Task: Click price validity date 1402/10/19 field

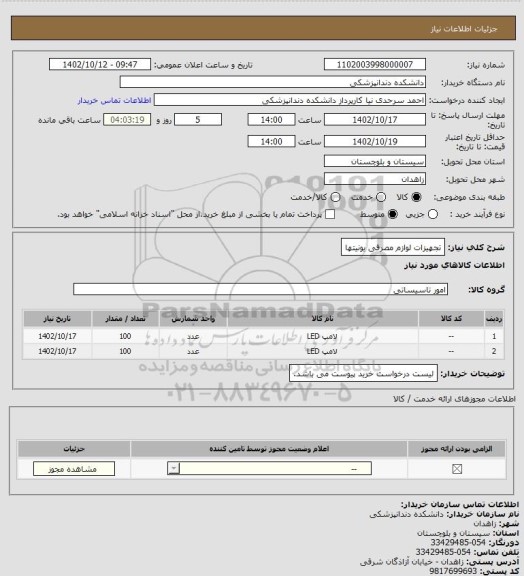Action: (x=375, y=141)
